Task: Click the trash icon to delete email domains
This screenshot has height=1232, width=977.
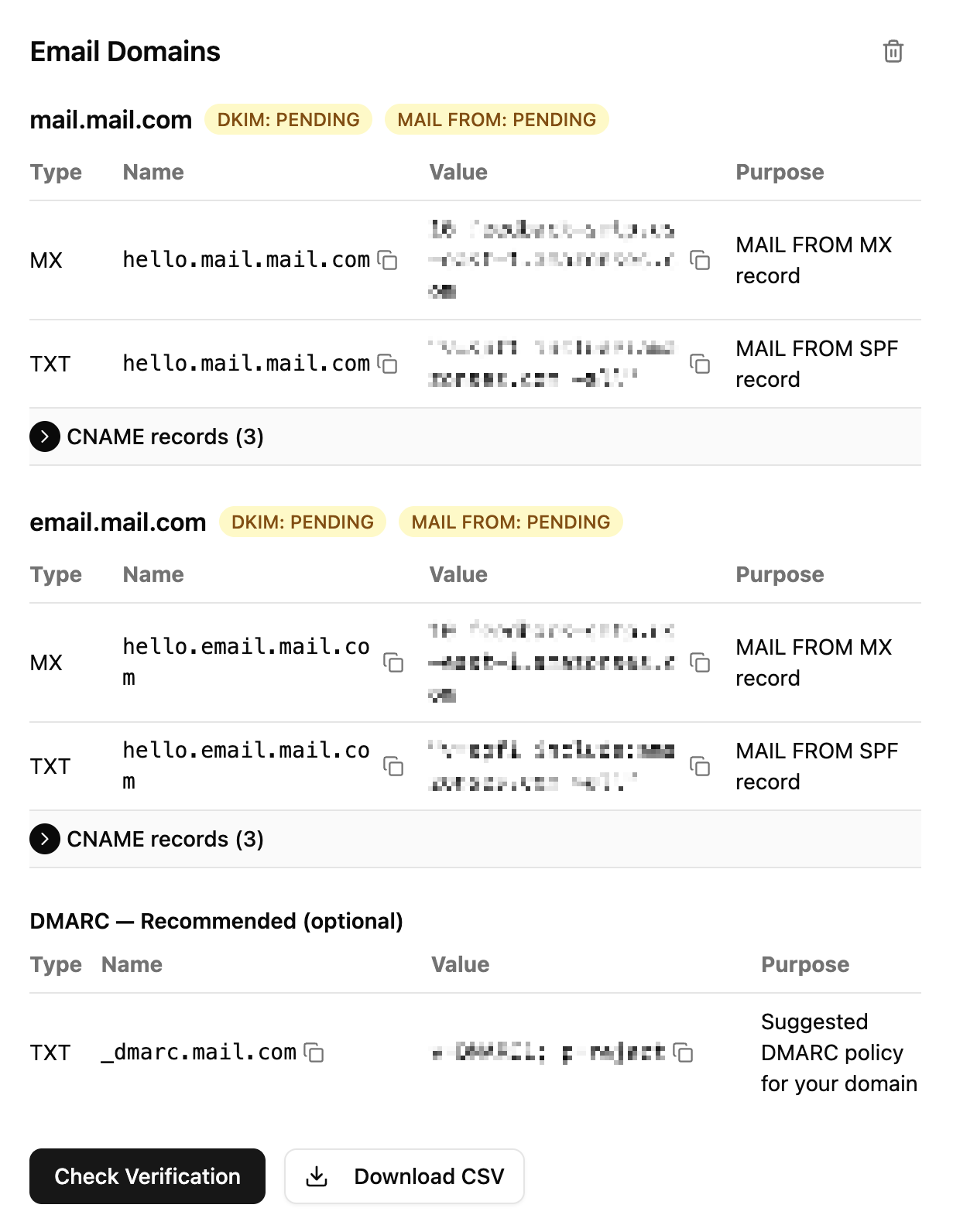Action: pos(892,52)
